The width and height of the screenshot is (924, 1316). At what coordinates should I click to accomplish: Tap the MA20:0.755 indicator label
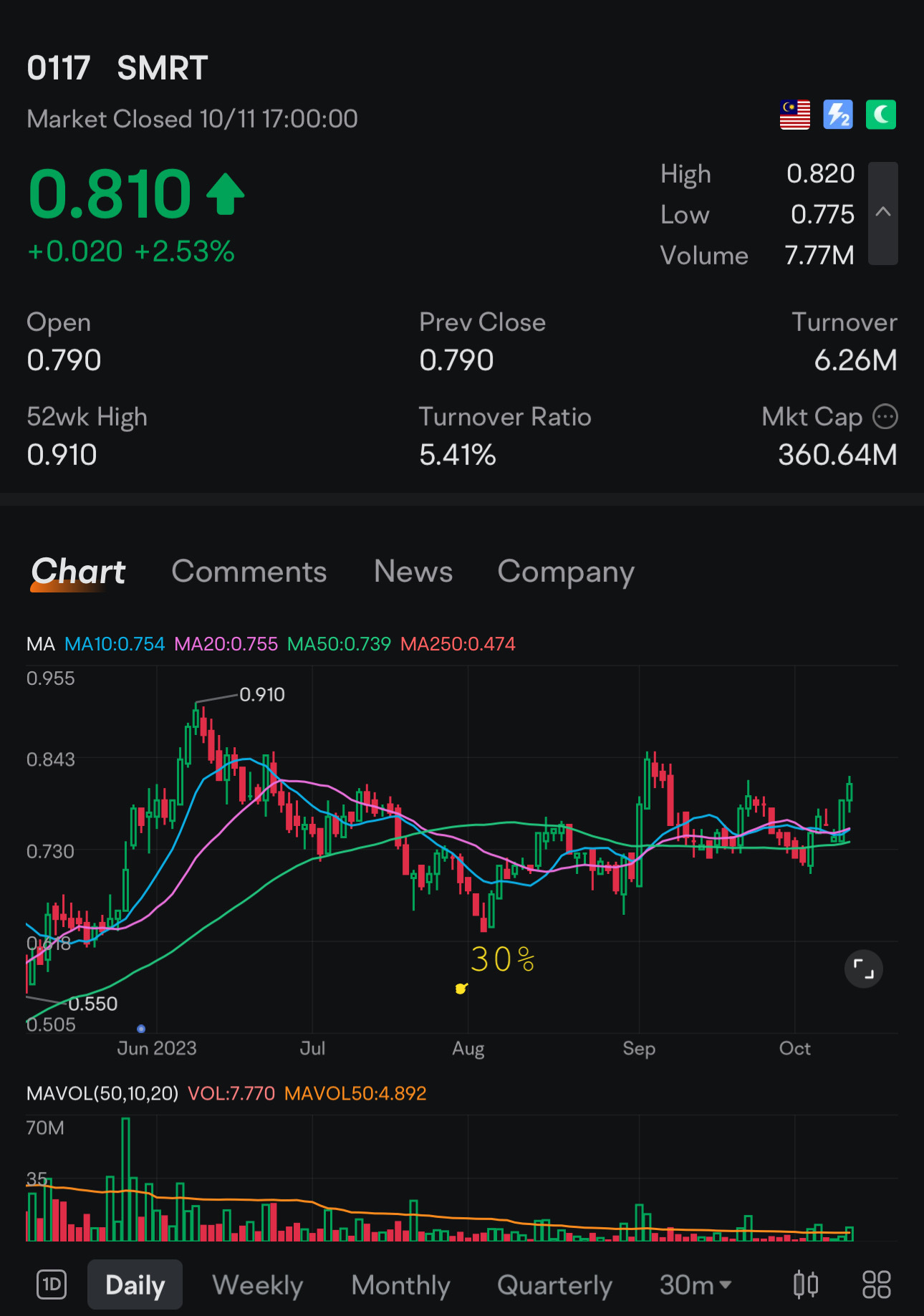[226, 644]
